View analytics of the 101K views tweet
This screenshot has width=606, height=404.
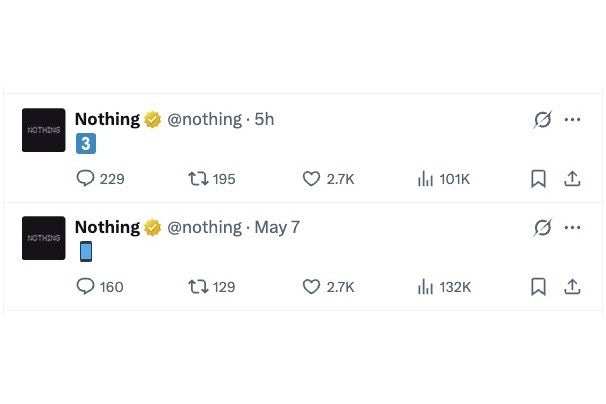click(x=425, y=179)
